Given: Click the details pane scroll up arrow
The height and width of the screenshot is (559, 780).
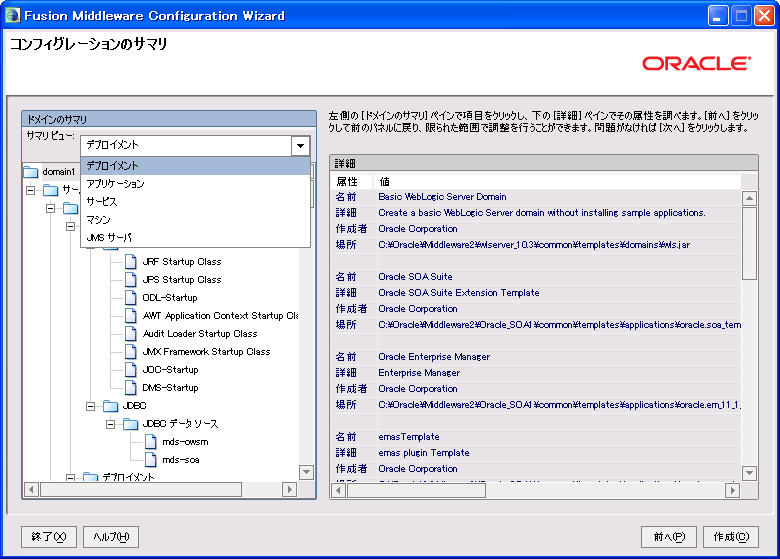Looking at the screenshot, I should click(x=749, y=198).
